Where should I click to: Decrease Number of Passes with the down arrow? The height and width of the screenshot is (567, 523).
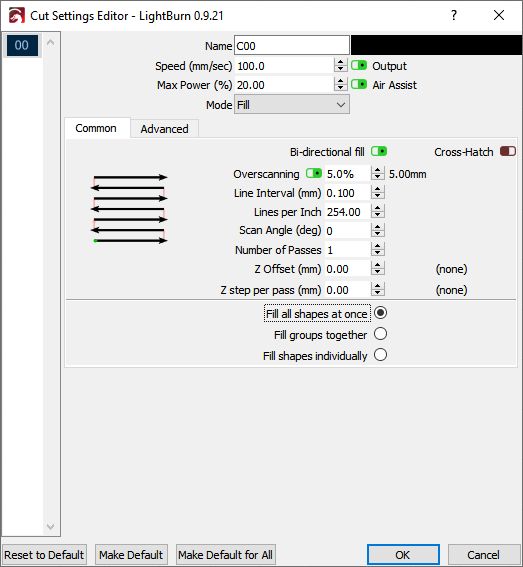(378, 253)
